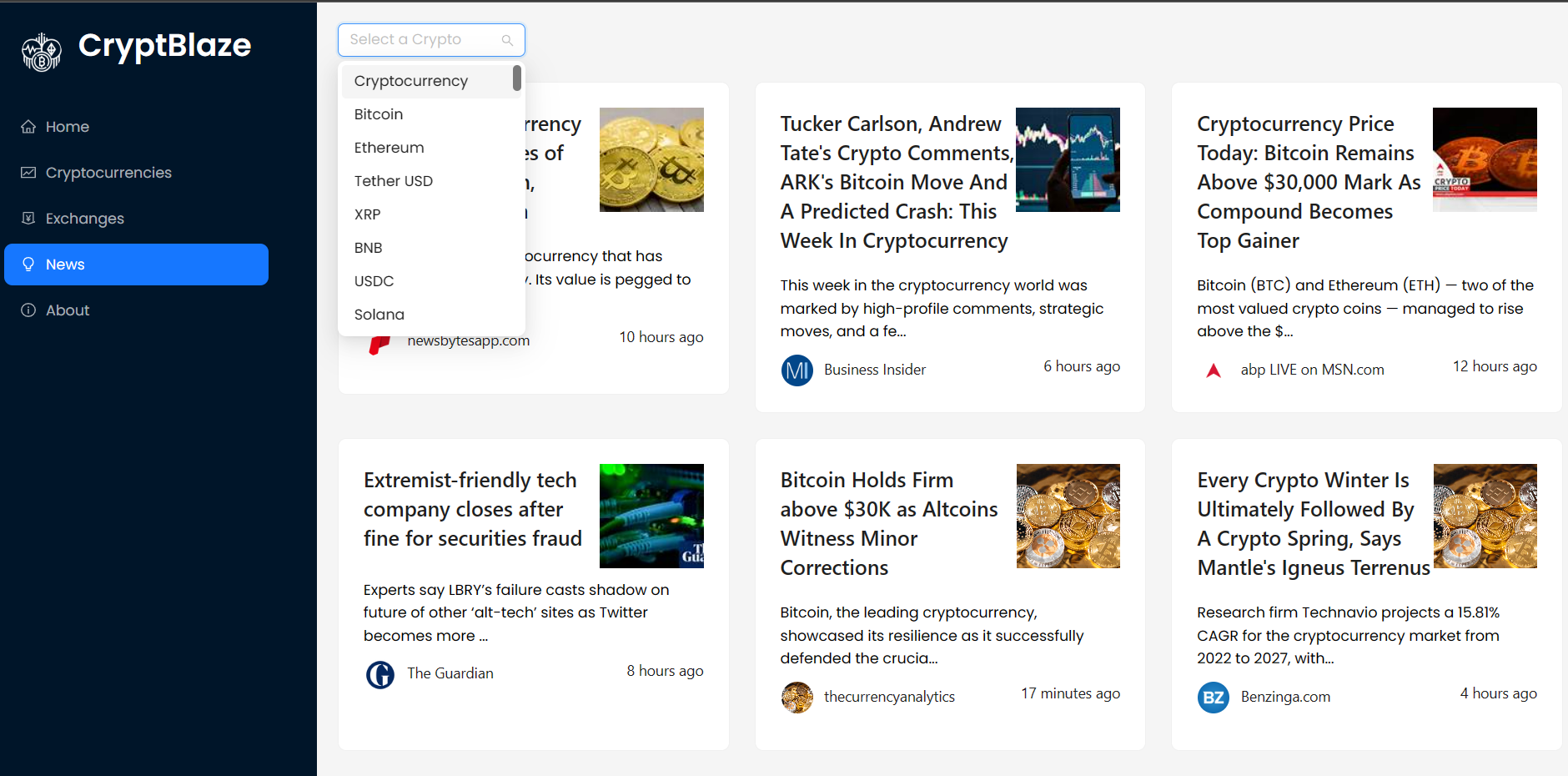
Task: Click the abp LIVE on MSN.com source name
Action: pyautogui.click(x=1312, y=370)
